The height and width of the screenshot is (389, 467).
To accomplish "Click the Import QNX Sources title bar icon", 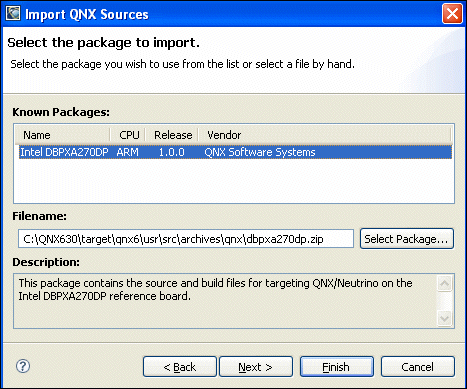I will [13, 14].
